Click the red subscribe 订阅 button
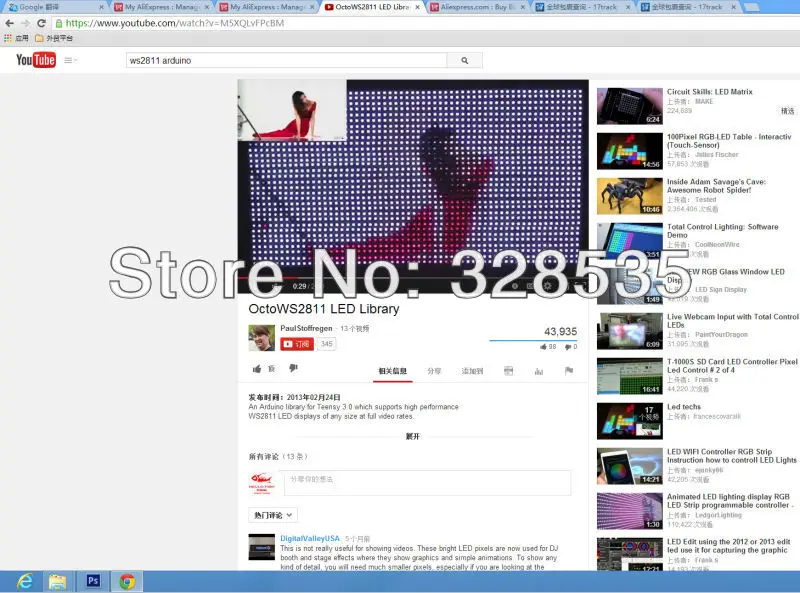The image size is (800, 593). (296, 344)
